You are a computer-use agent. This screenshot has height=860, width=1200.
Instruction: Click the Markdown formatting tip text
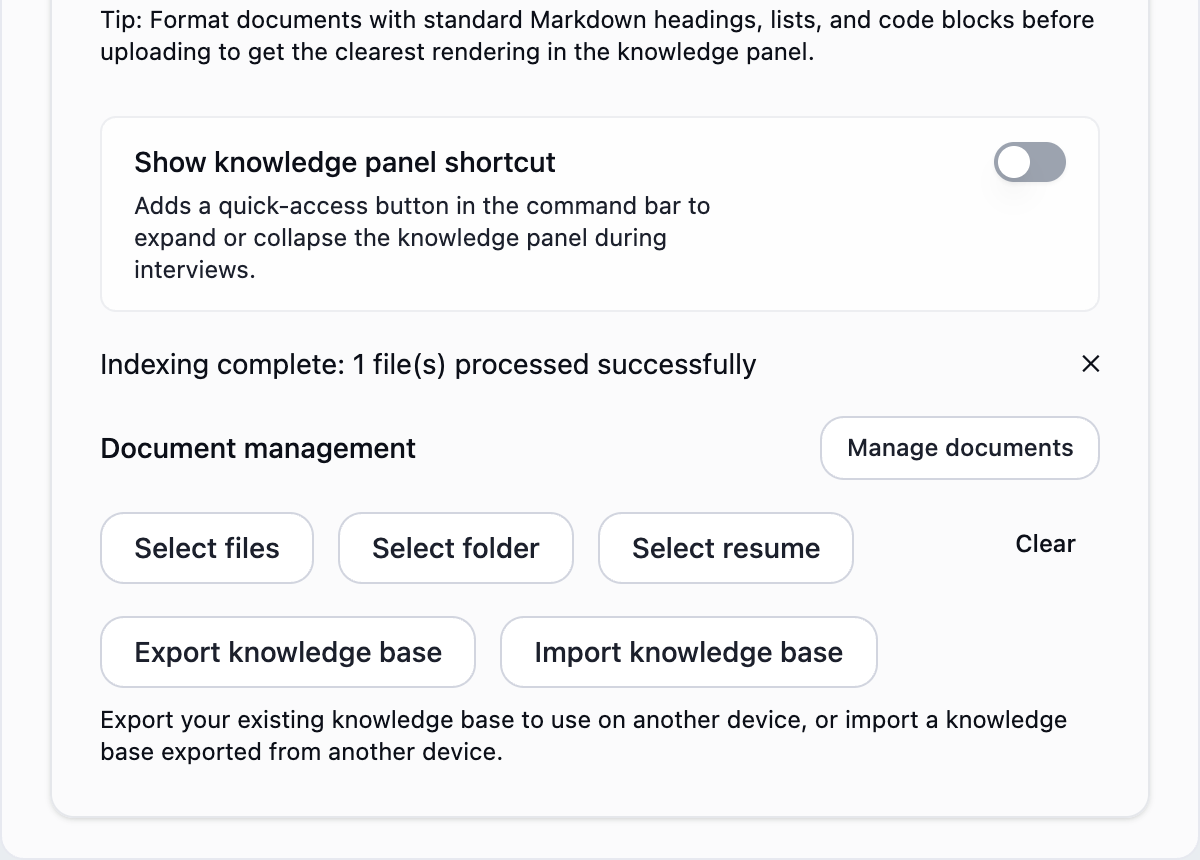pyautogui.click(x=597, y=36)
